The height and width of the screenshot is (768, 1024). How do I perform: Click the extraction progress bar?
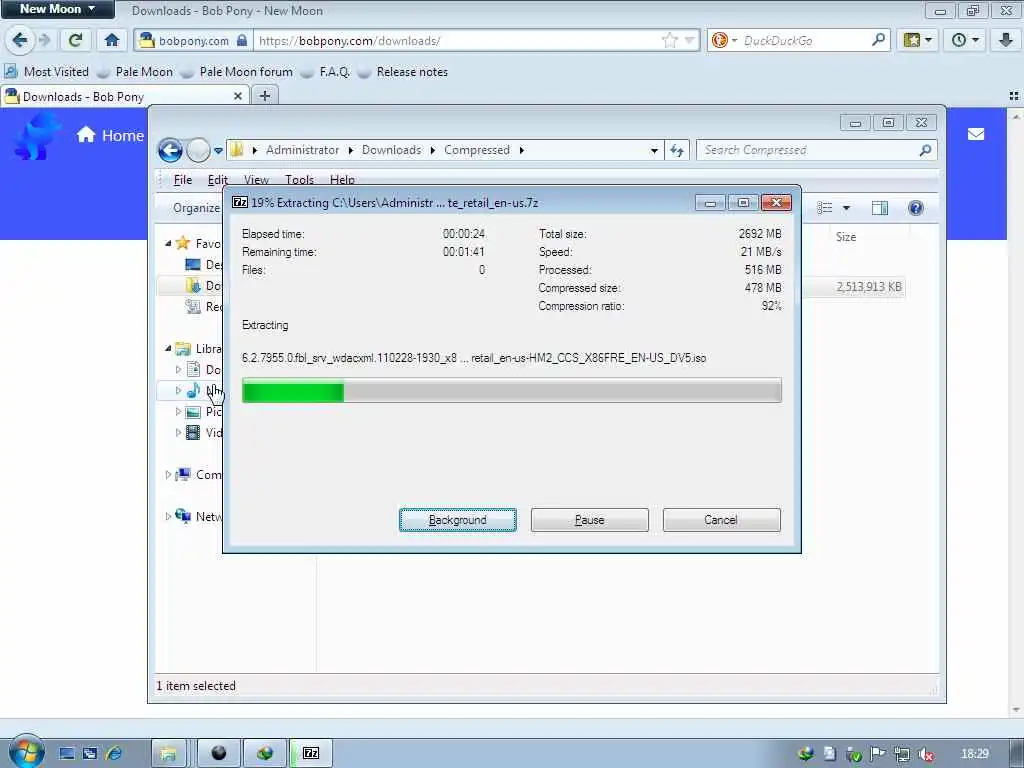(x=512, y=391)
